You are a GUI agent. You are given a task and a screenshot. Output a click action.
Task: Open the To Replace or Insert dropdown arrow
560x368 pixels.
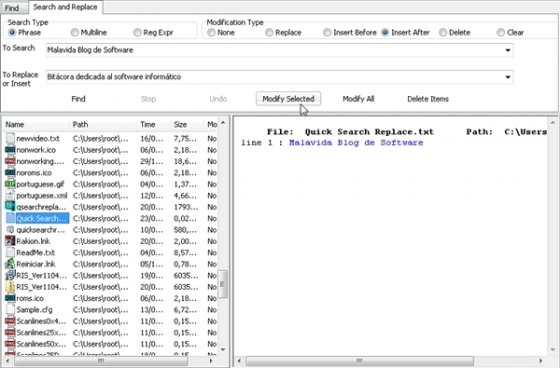(508, 77)
